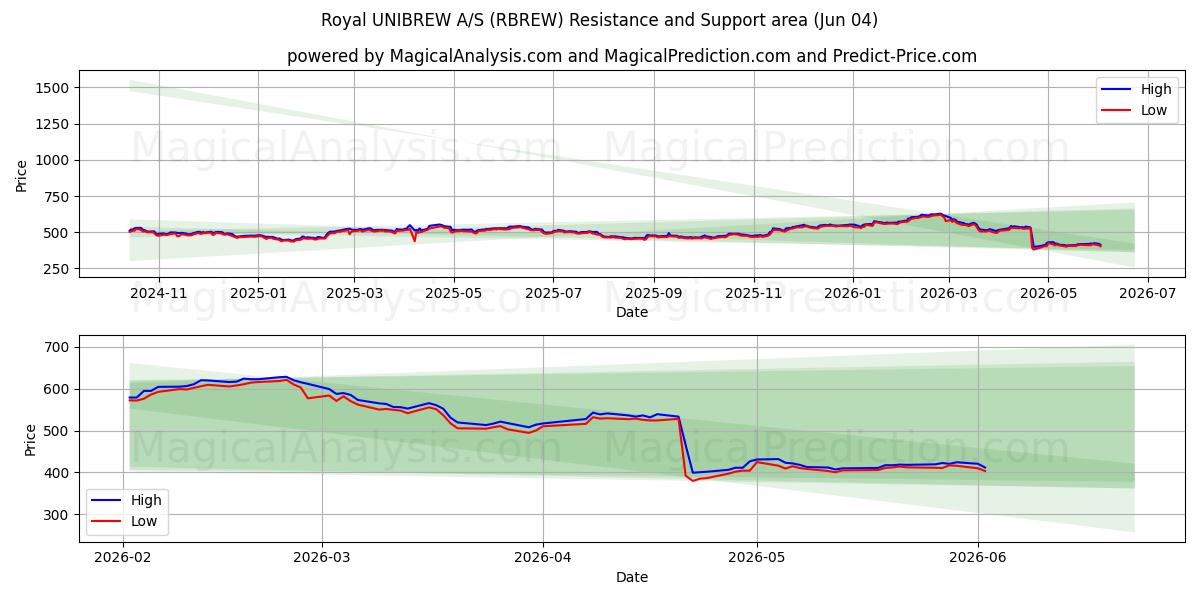Click the 2025-07 date tick label
This screenshot has height=600, width=1200.
(553, 294)
